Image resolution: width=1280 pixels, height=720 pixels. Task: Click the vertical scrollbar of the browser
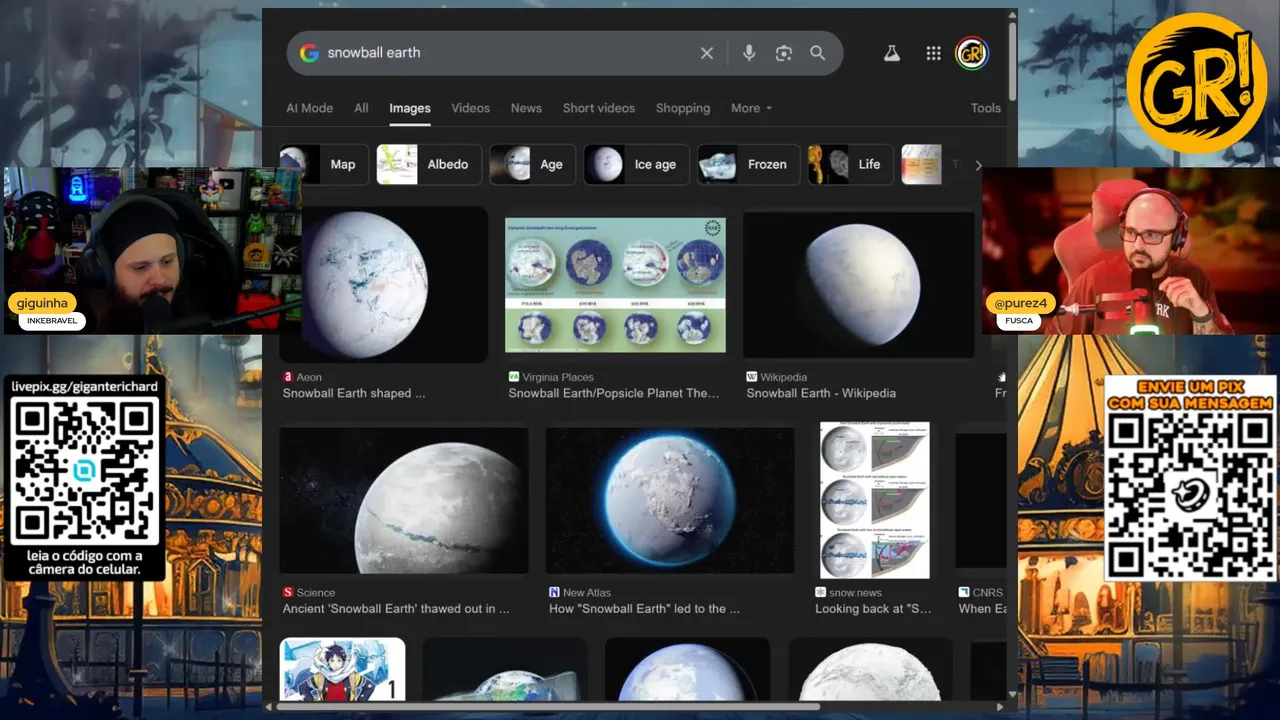click(1012, 60)
